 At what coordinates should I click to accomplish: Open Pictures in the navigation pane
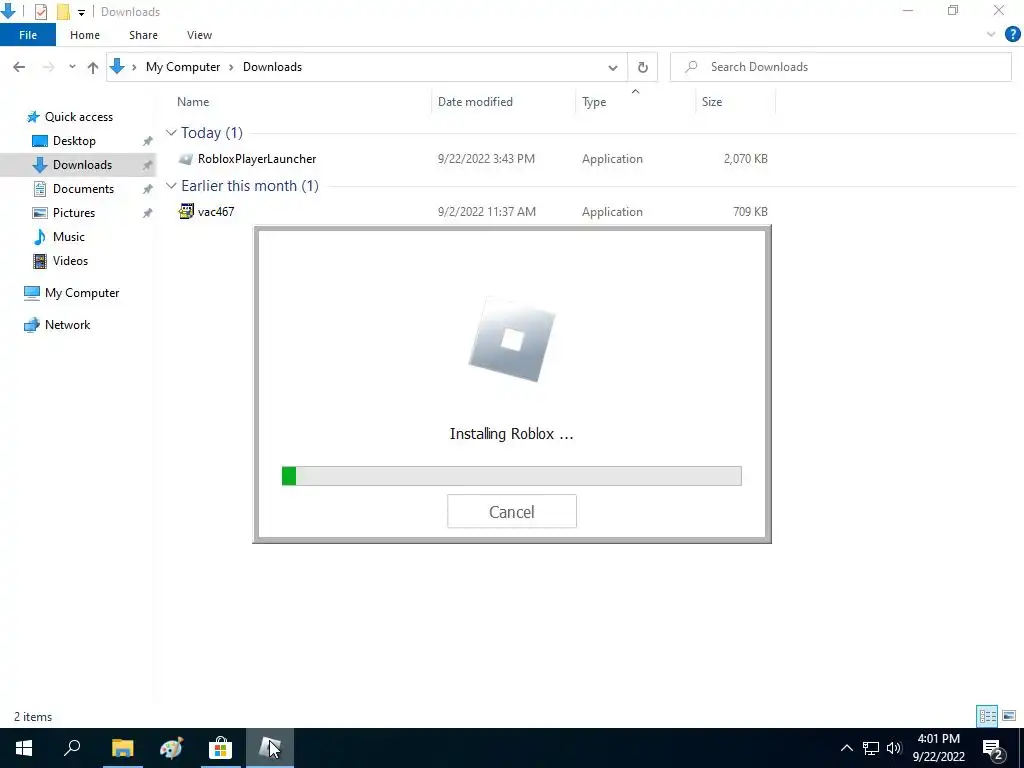[x=73, y=213]
